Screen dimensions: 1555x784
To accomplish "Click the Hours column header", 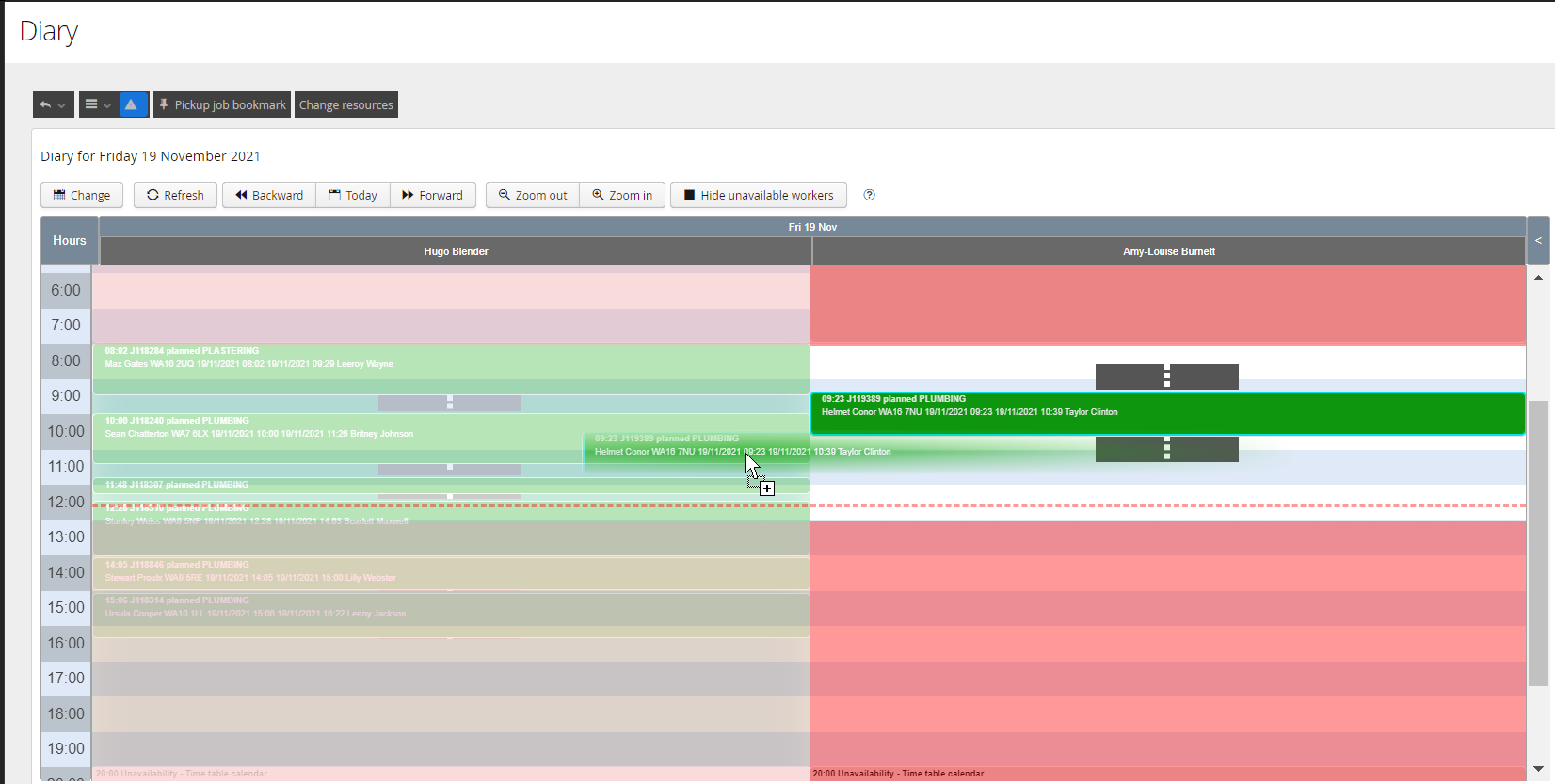I will tap(70, 241).
